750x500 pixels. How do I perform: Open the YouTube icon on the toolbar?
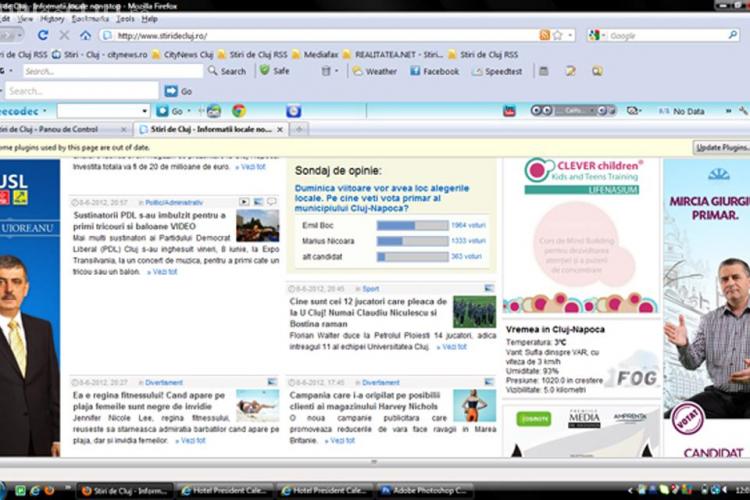pos(509,111)
